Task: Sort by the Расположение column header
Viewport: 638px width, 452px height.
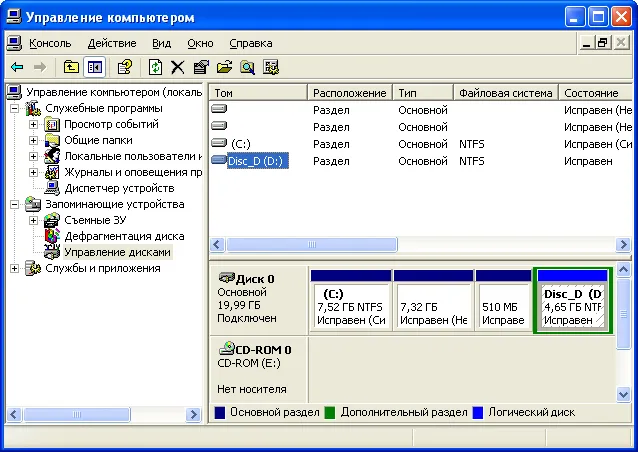Action: coord(350,93)
